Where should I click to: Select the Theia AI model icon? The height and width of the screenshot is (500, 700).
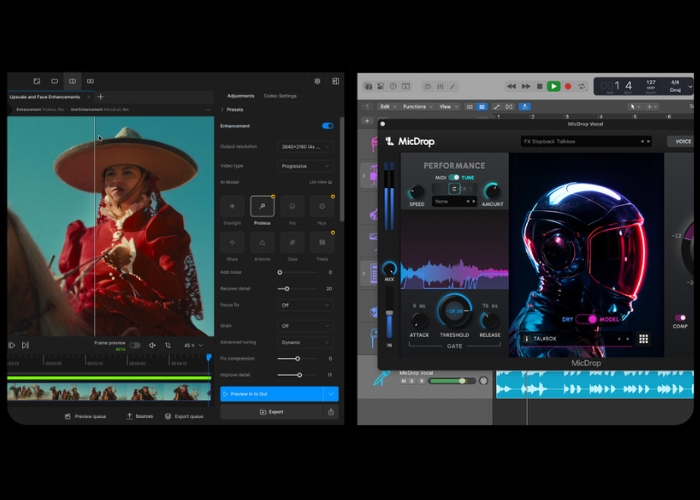pyautogui.click(x=322, y=242)
